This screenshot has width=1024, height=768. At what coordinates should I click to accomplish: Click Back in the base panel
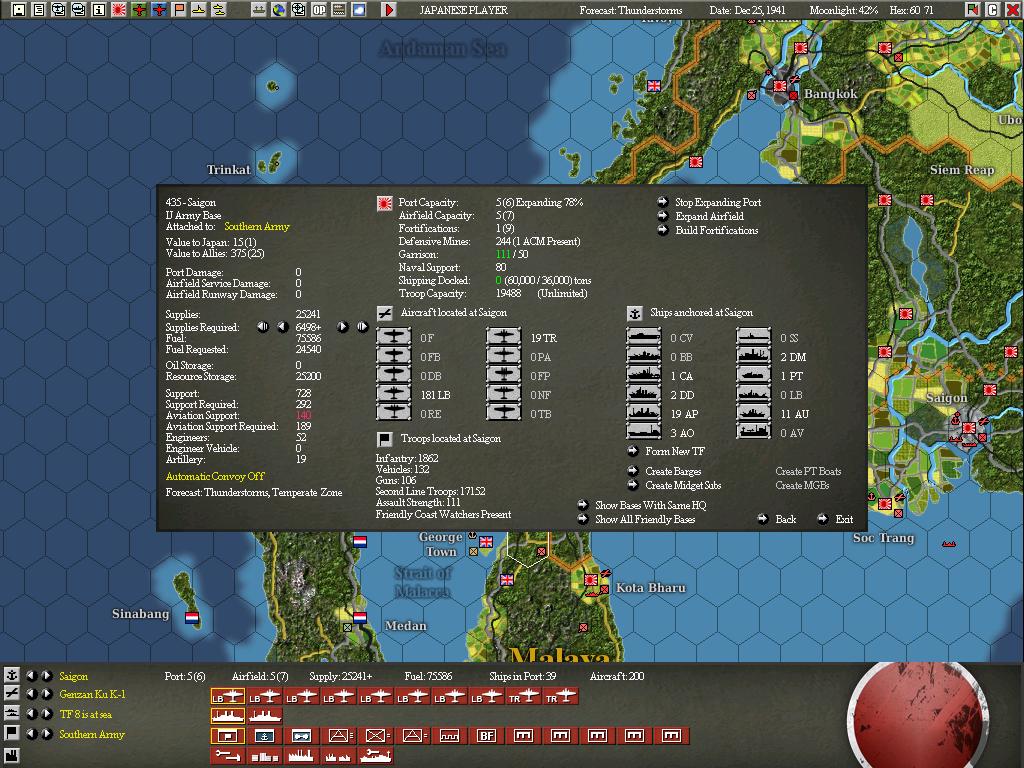(786, 520)
